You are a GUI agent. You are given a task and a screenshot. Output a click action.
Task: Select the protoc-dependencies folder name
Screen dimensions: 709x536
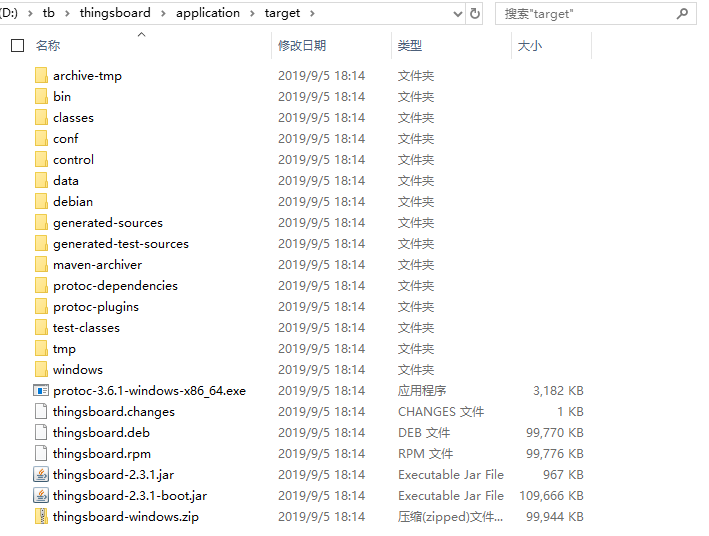(x=115, y=286)
